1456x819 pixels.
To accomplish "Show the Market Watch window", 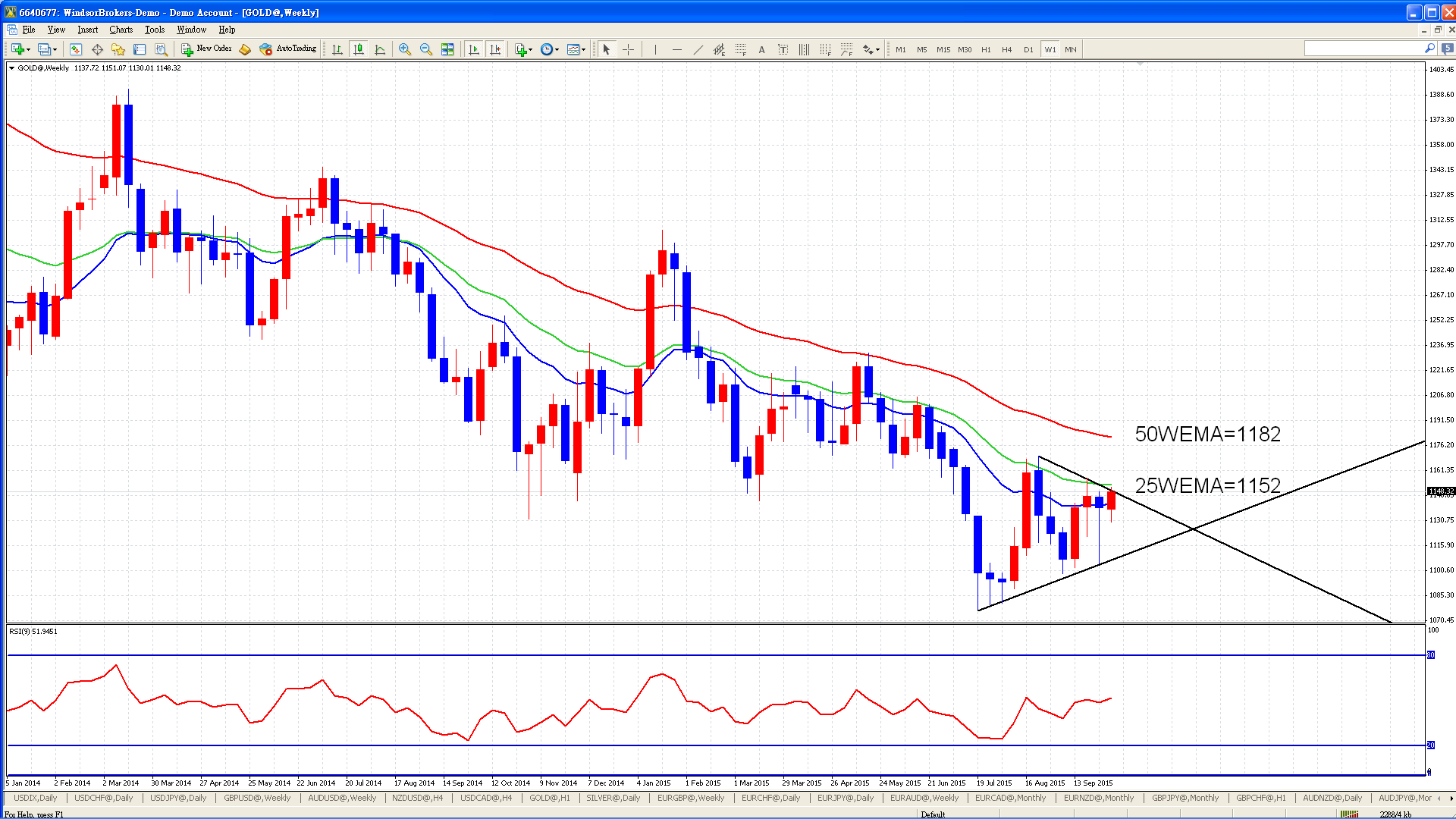I will [x=76, y=49].
